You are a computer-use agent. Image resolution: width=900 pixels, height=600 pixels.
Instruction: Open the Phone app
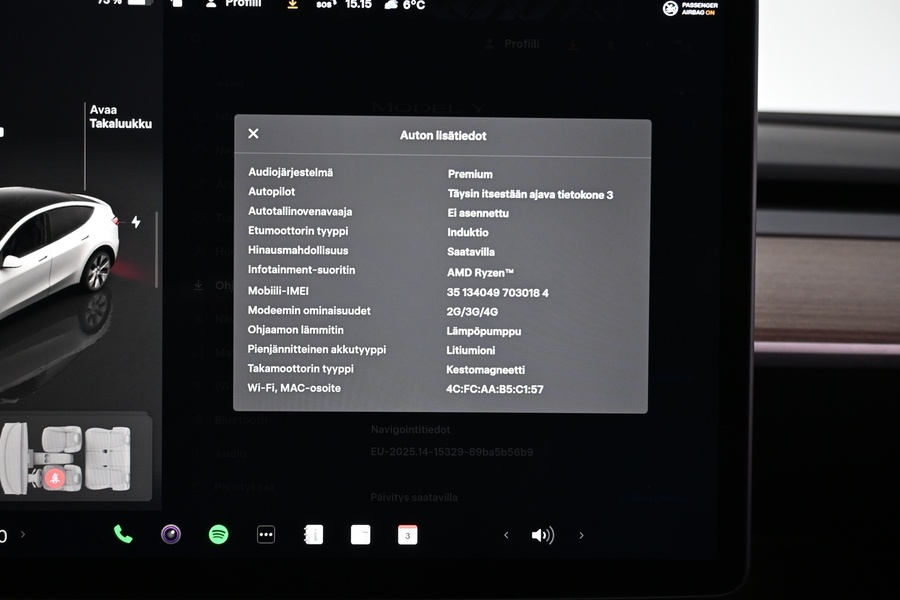coord(123,534)
